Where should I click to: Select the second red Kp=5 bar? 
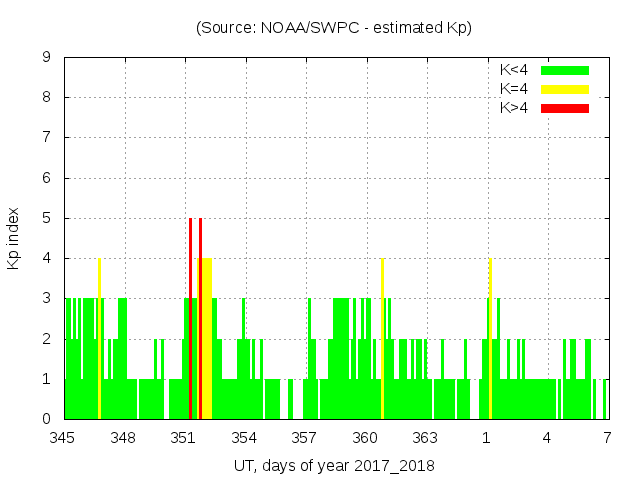point(201,318)
